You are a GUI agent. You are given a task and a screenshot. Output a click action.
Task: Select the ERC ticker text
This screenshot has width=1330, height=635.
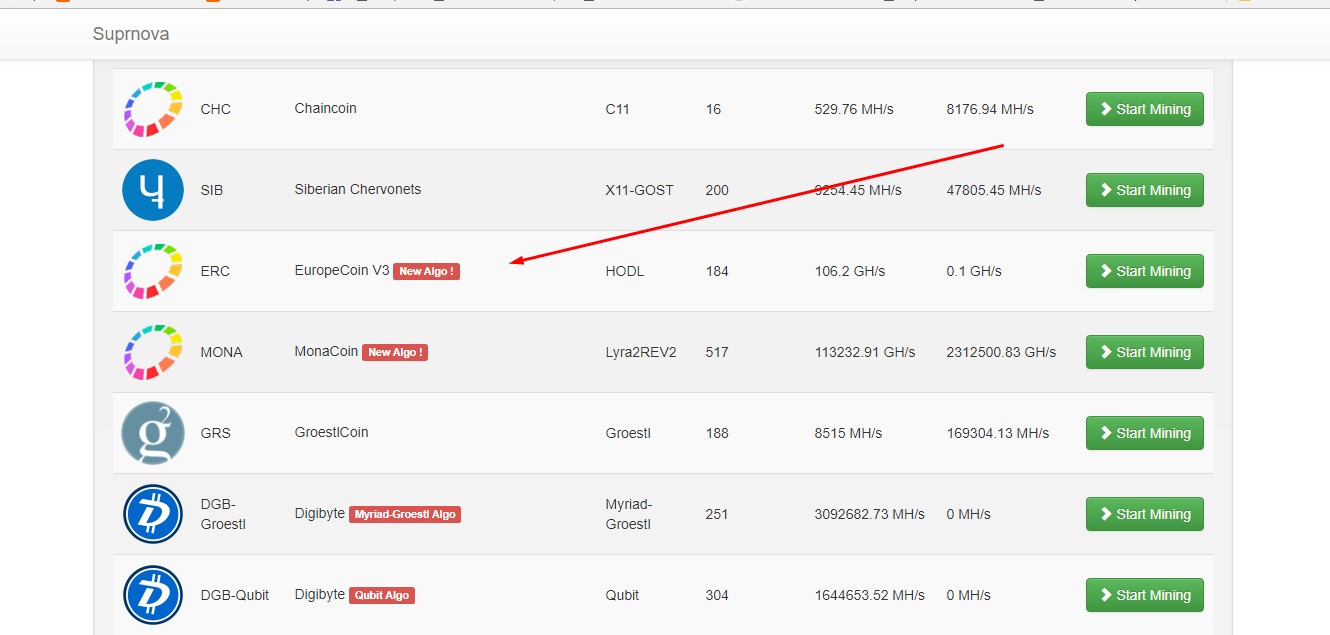coord(216,271)
